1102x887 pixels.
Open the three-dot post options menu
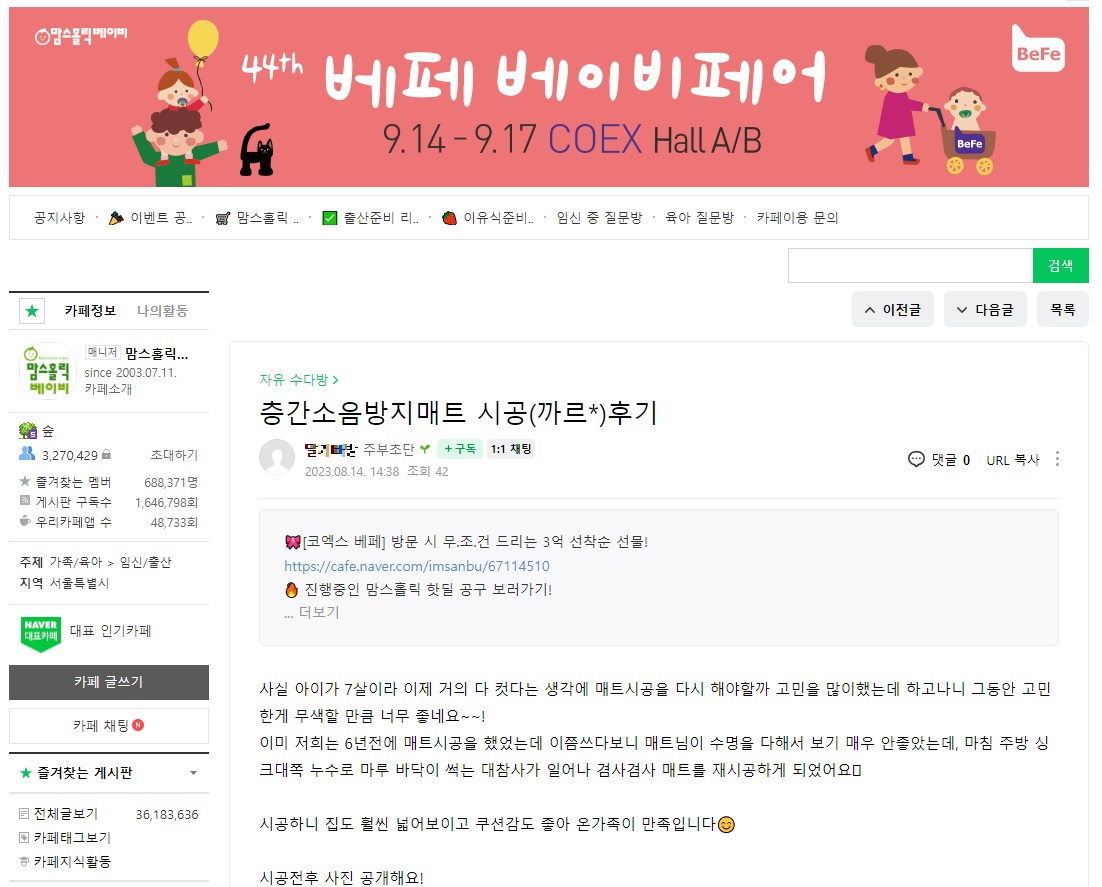pos(1057,460)
